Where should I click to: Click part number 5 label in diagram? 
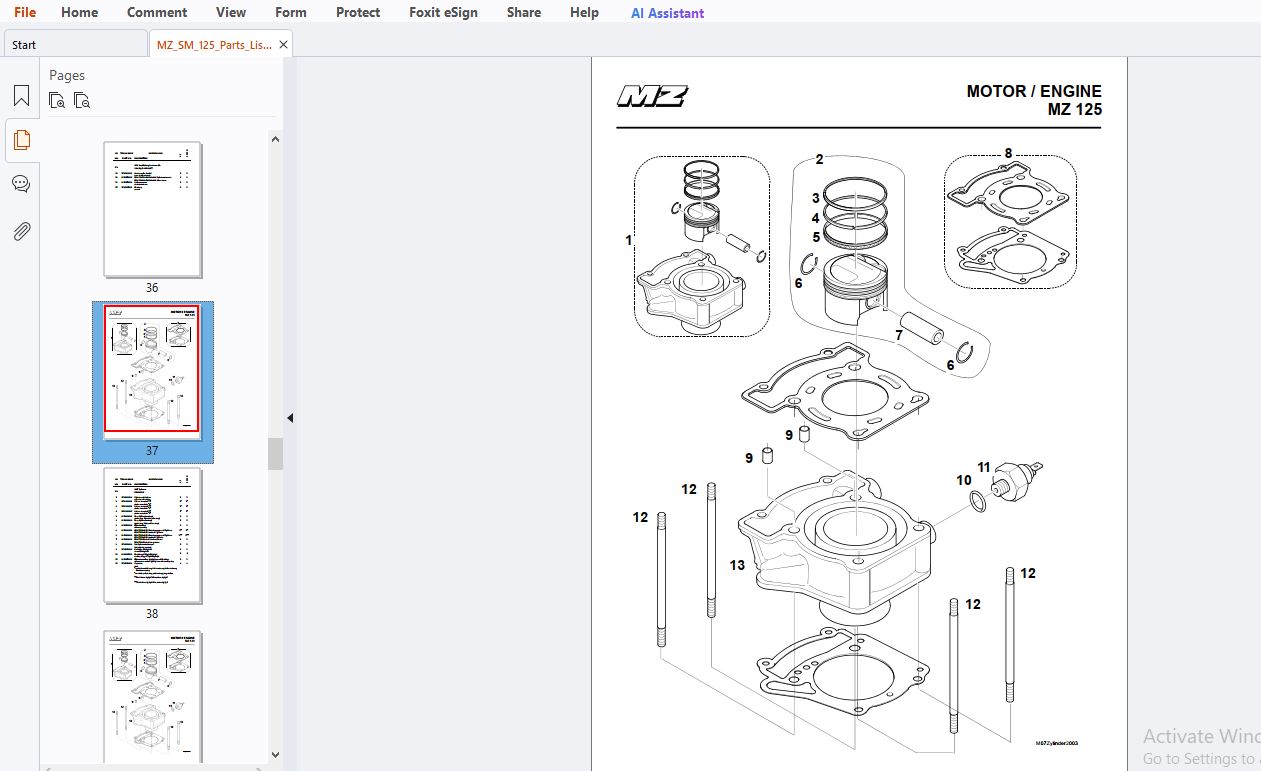coord(816,237)
